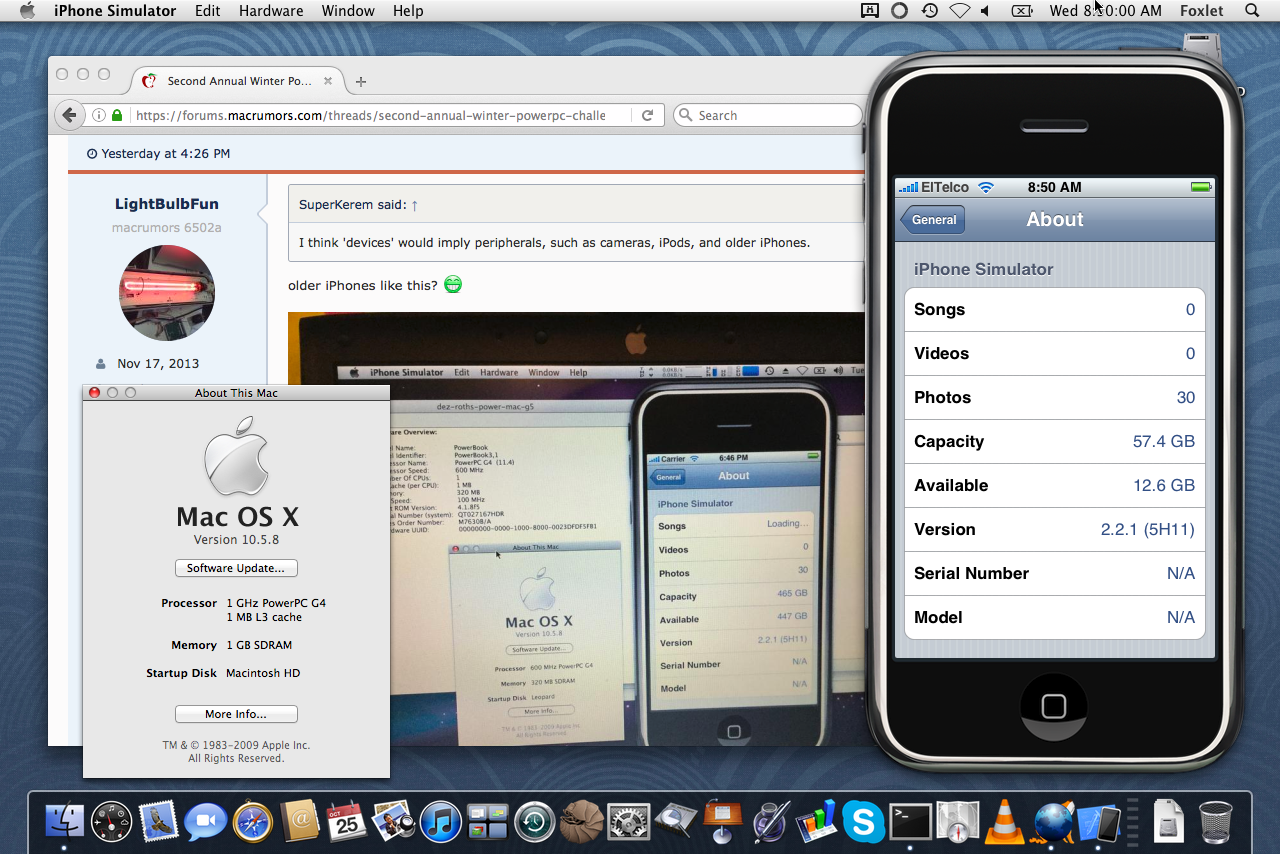Click the browser Search field

click(x=767, y=115)
